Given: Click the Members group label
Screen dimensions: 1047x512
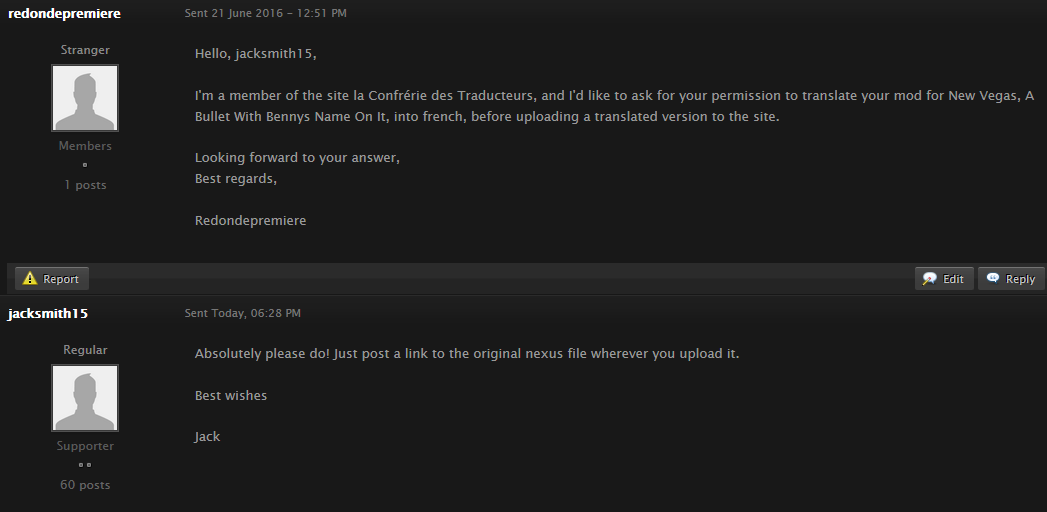Looking at the screenshot, I should [x=85, y=146].
